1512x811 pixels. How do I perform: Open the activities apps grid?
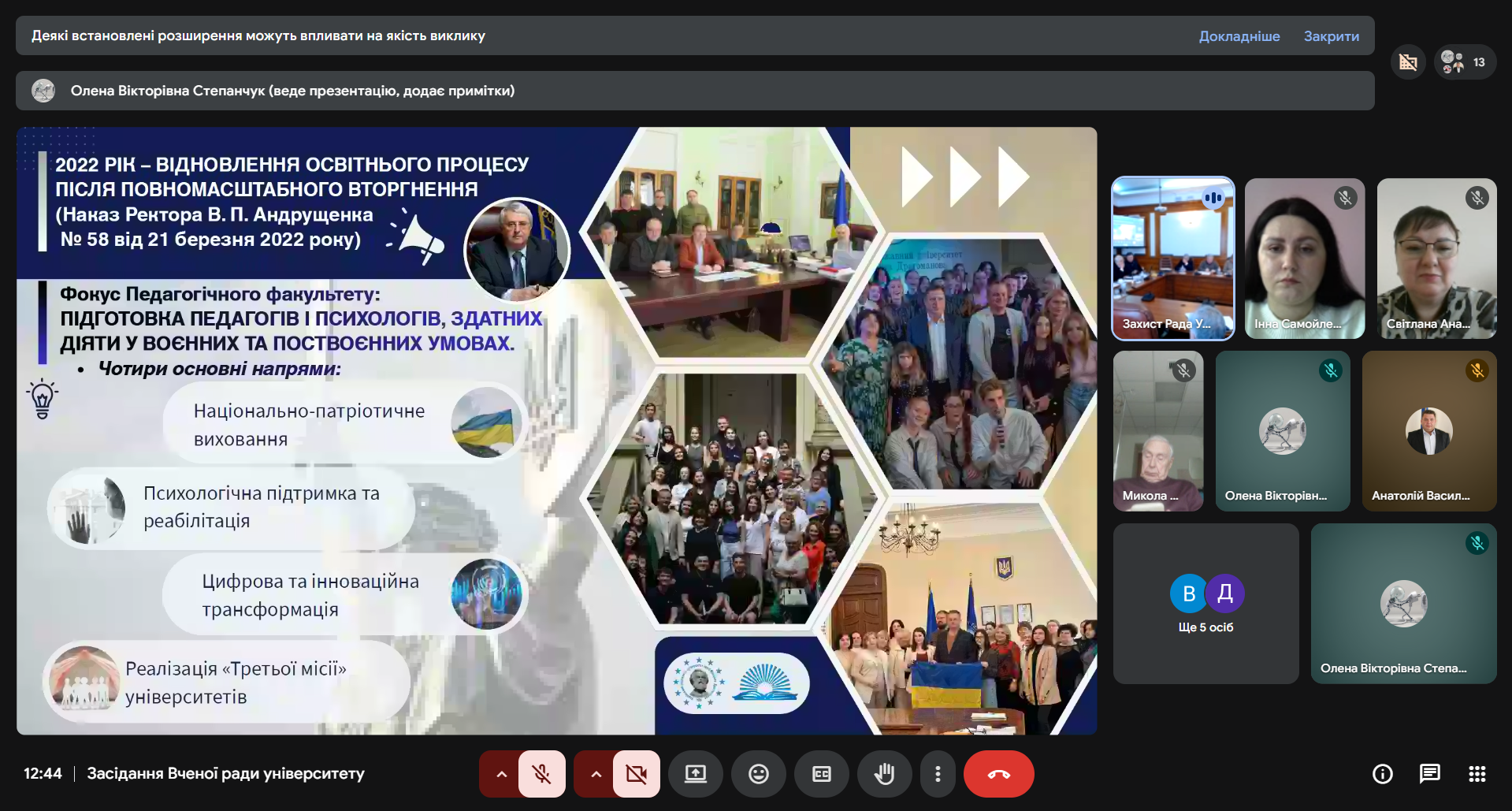[1477, 773]
